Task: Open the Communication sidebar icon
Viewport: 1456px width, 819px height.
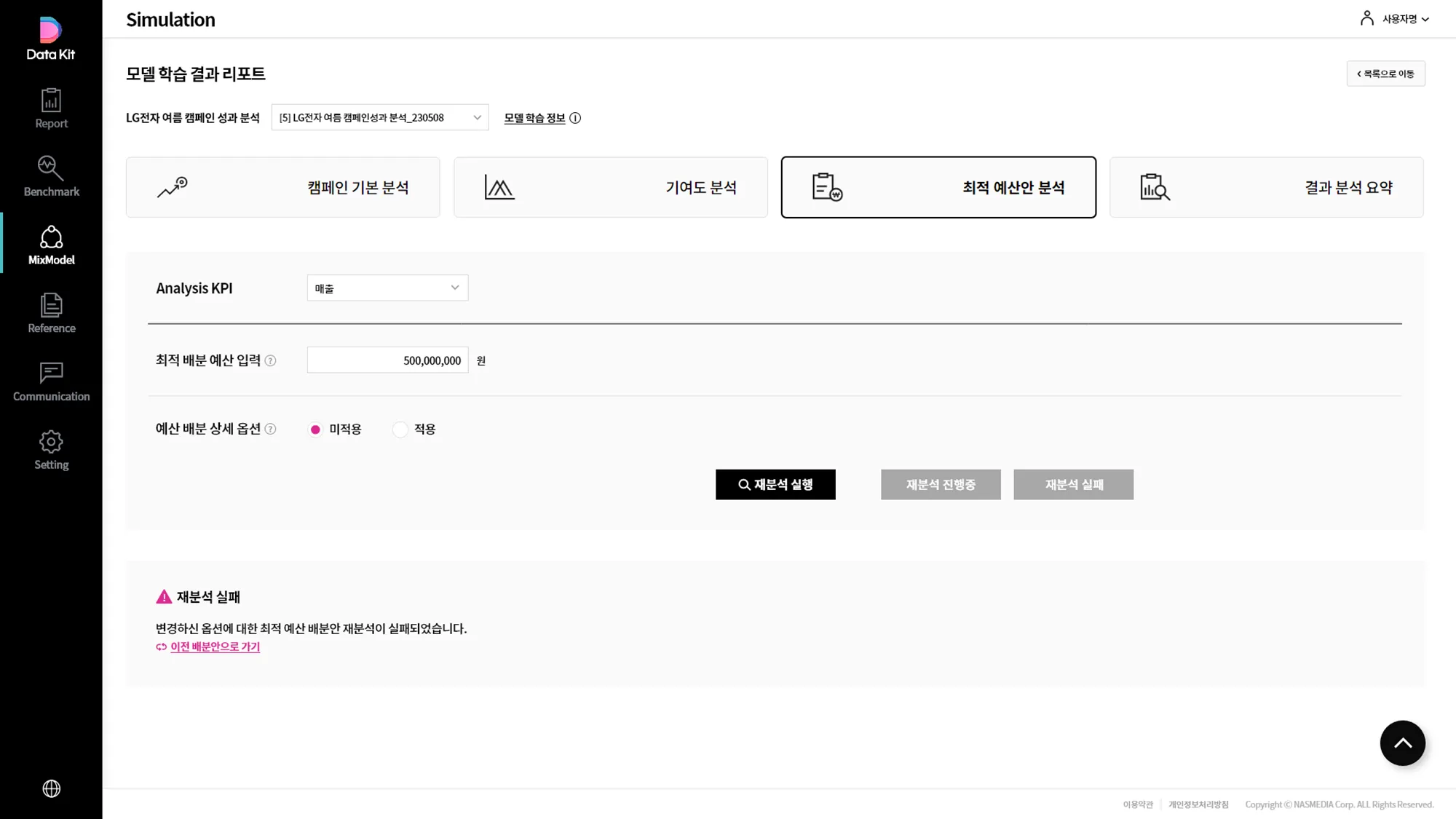Action: tap(51, 381)
